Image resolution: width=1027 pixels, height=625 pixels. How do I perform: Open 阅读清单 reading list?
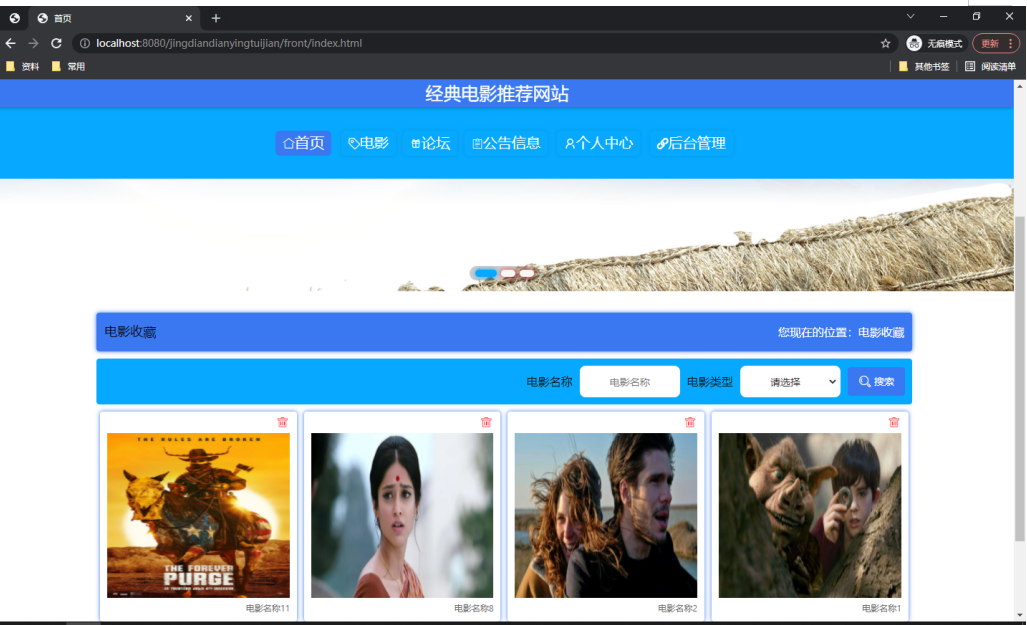pyautogui.click(x=990, y=66)
